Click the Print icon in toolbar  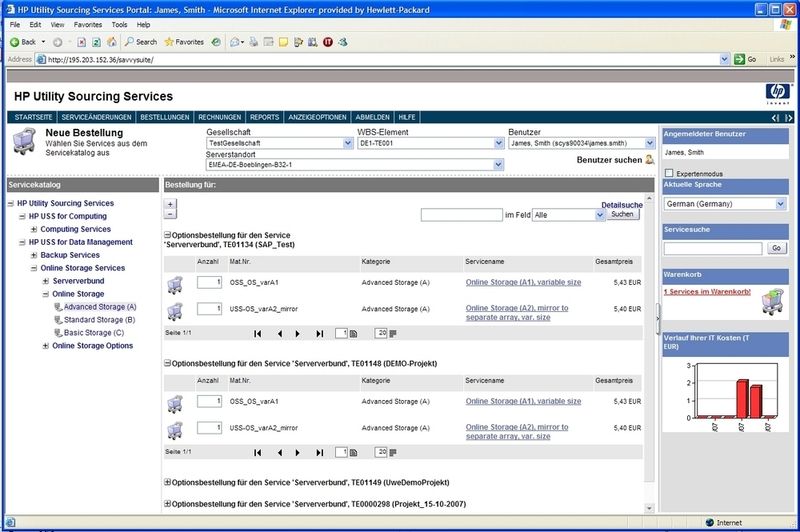(253, 42)
